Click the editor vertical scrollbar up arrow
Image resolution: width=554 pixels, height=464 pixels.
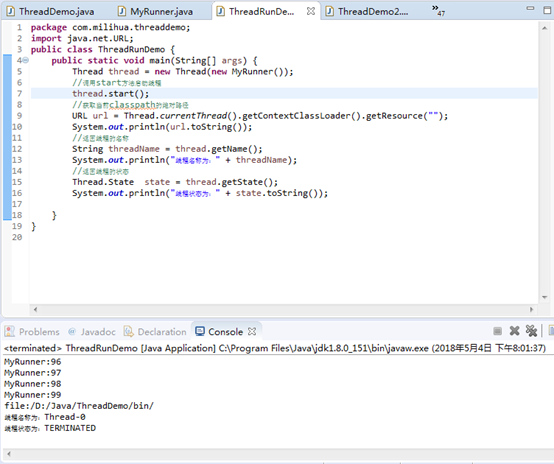(x=544, y=28)
